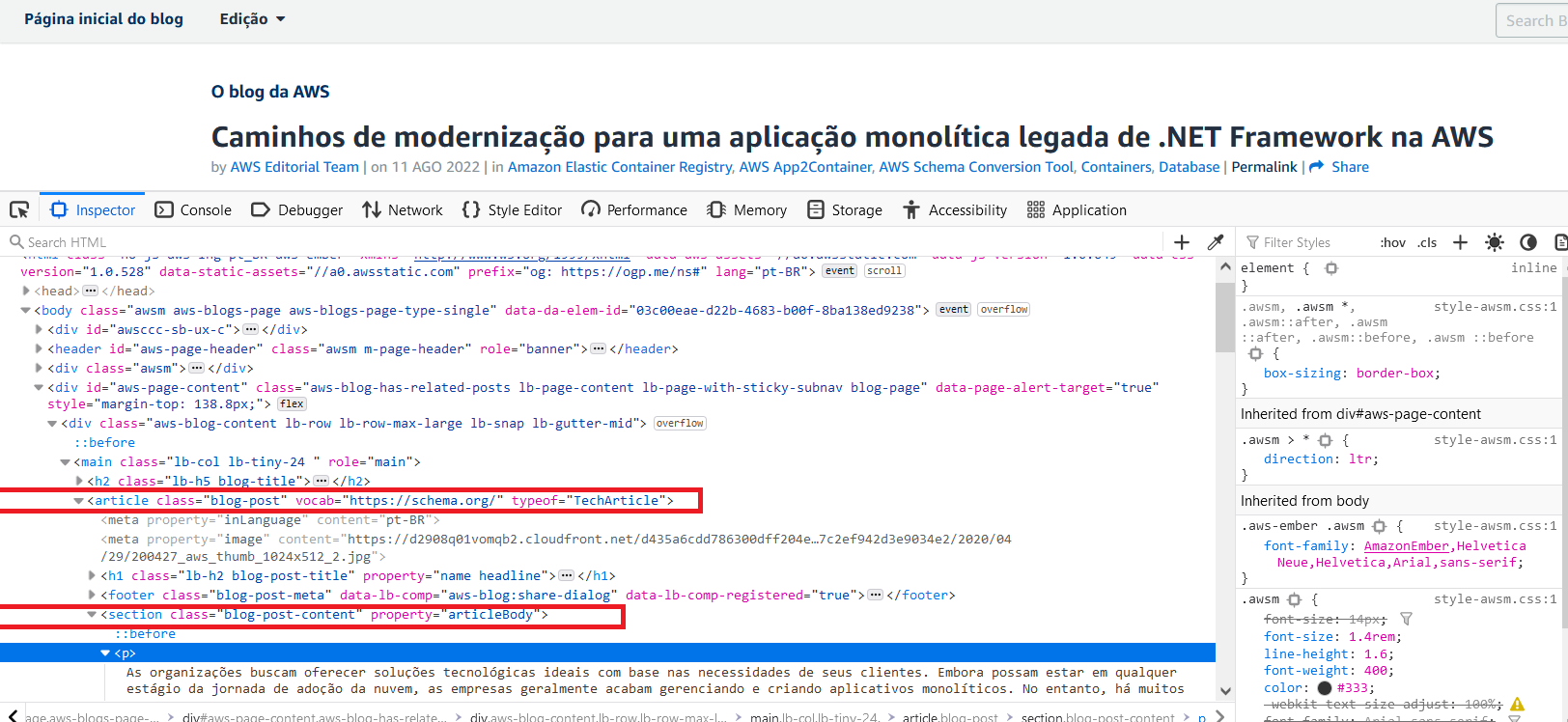Expand the h1 blog-post-title node

(92, 575)
